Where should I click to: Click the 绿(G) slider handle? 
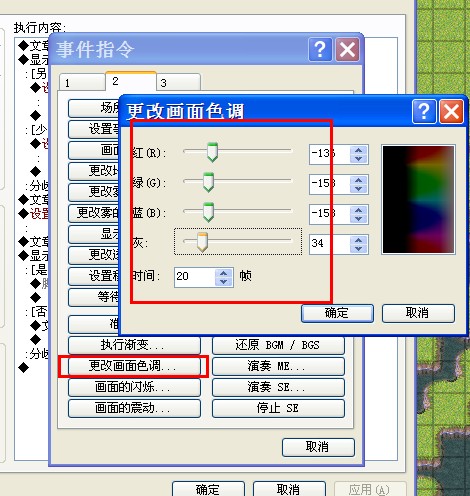(x=209, y=182)
